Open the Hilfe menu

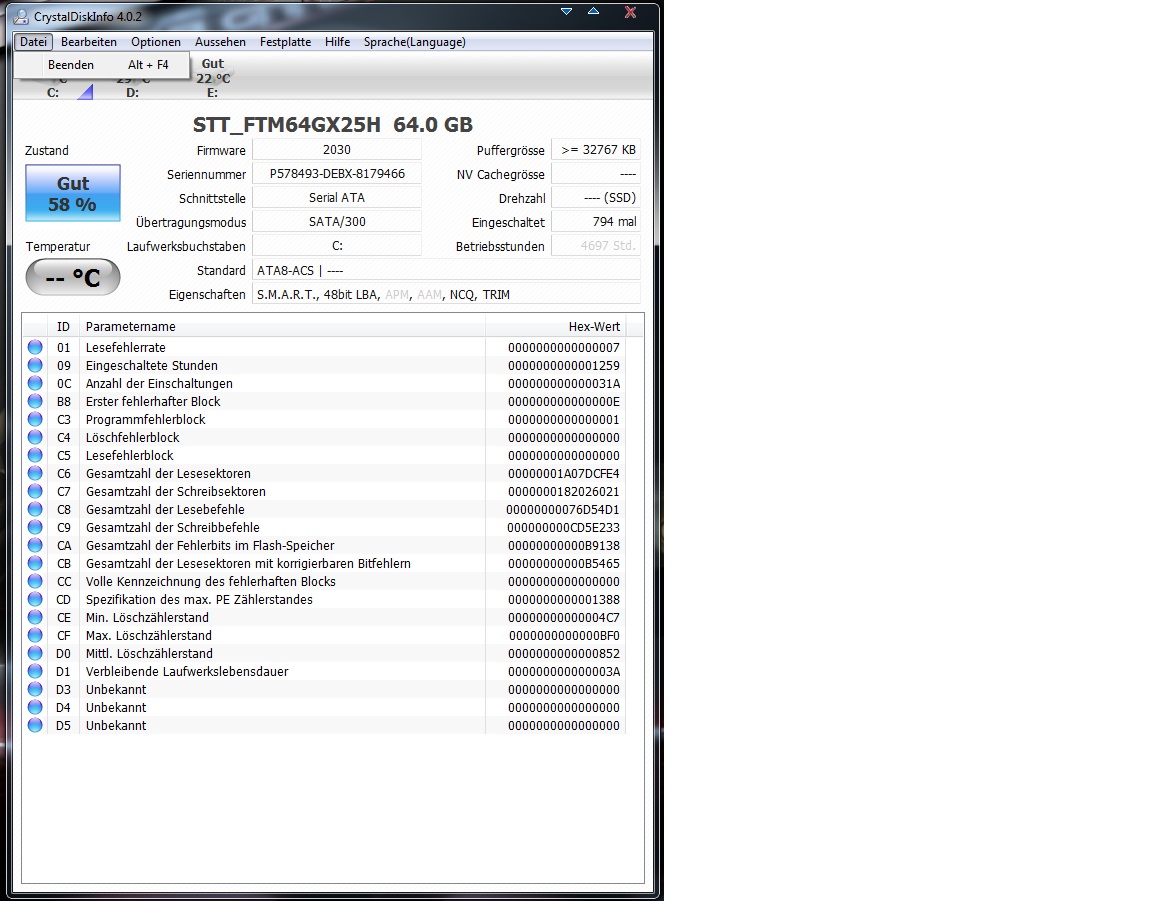point(337,42)
